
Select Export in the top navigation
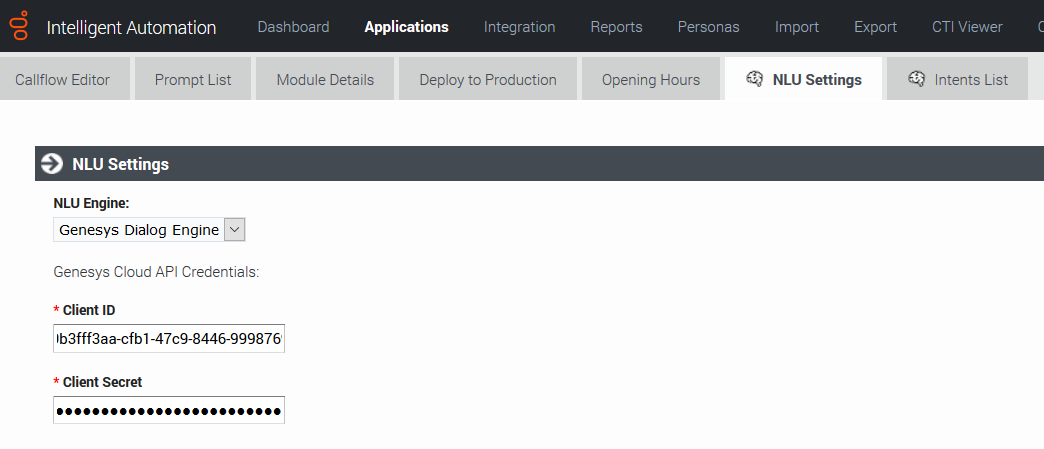(876, 27)
